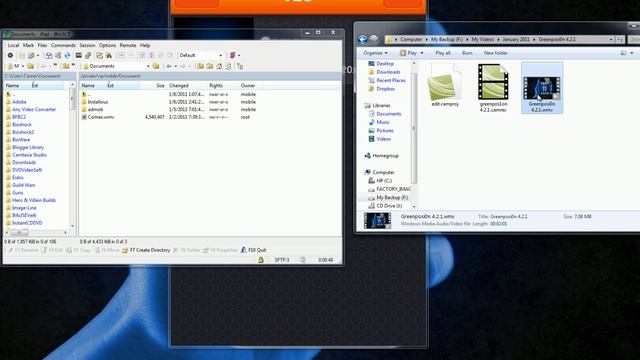The width and height of the screenshot is (640, 360).
Task: Open Music library in Explorer sidebar
Action: [x=379, y=122]
